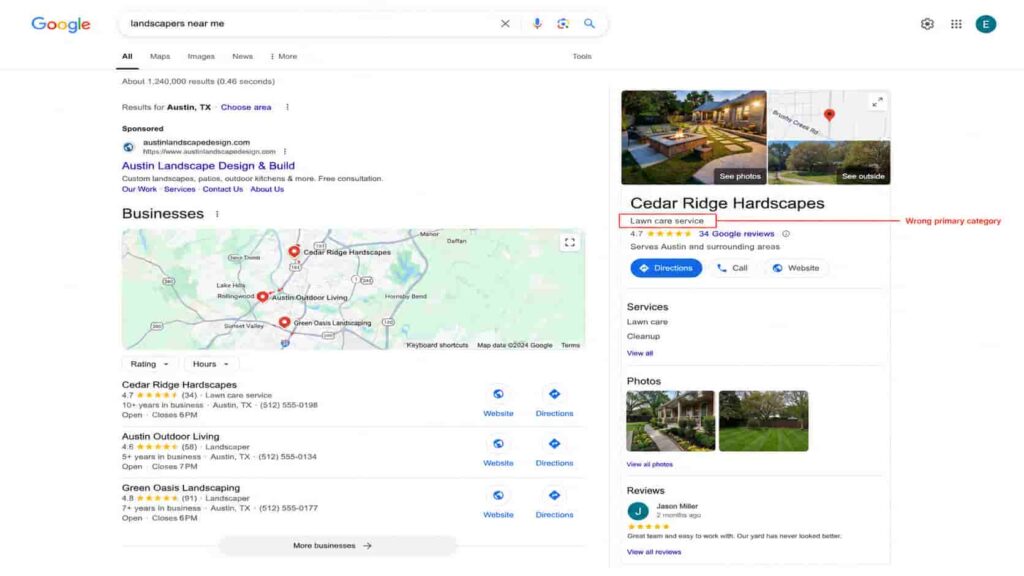The height and width of the screenshot is (576, 1024).
Task: Click the 'Cleanup' service entry
Action: tap(643, 336)
